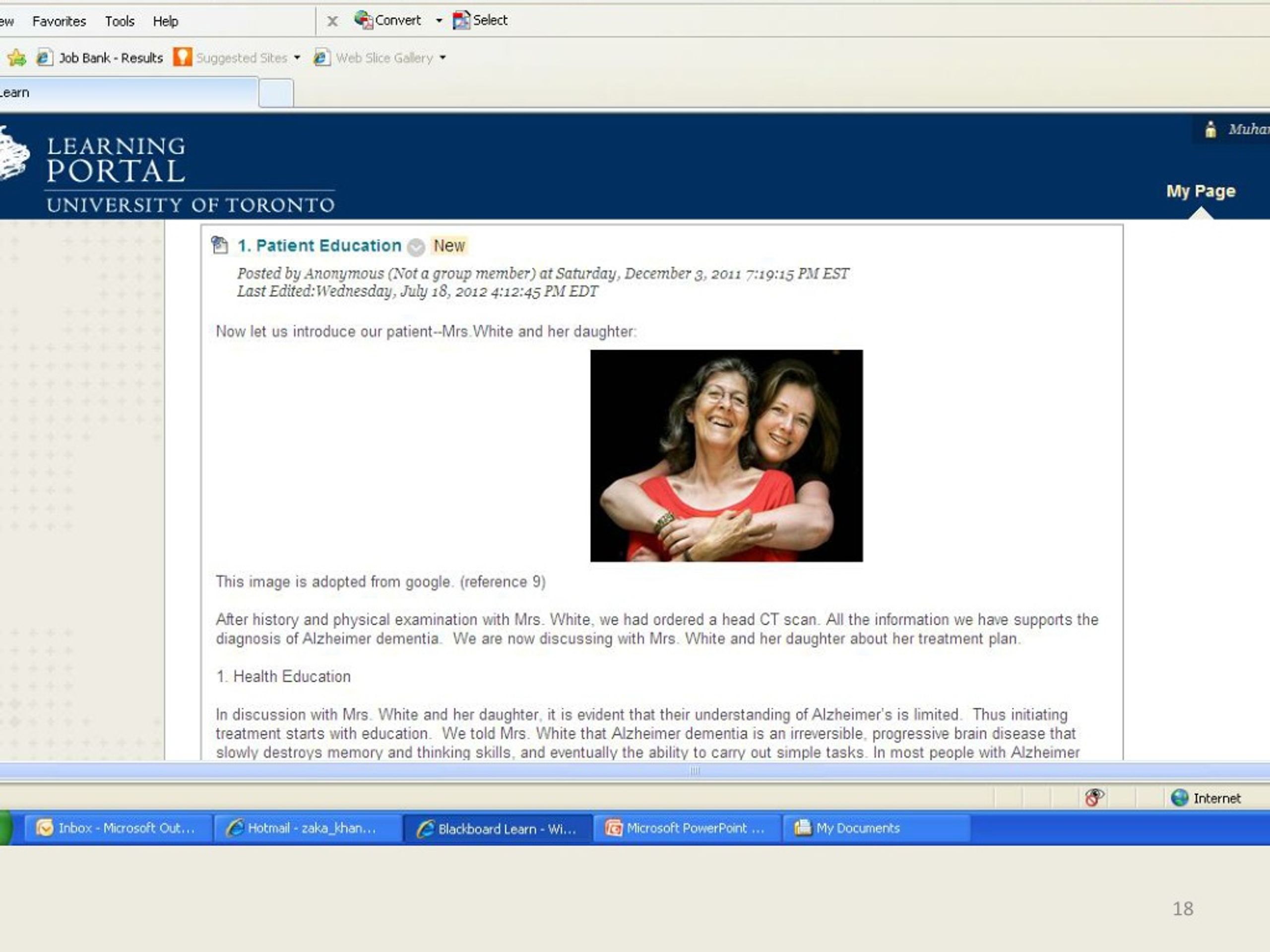This screenshot has width=1270, height=952.
Task: Select the Learn browser tab
Action: coord(127,92)
